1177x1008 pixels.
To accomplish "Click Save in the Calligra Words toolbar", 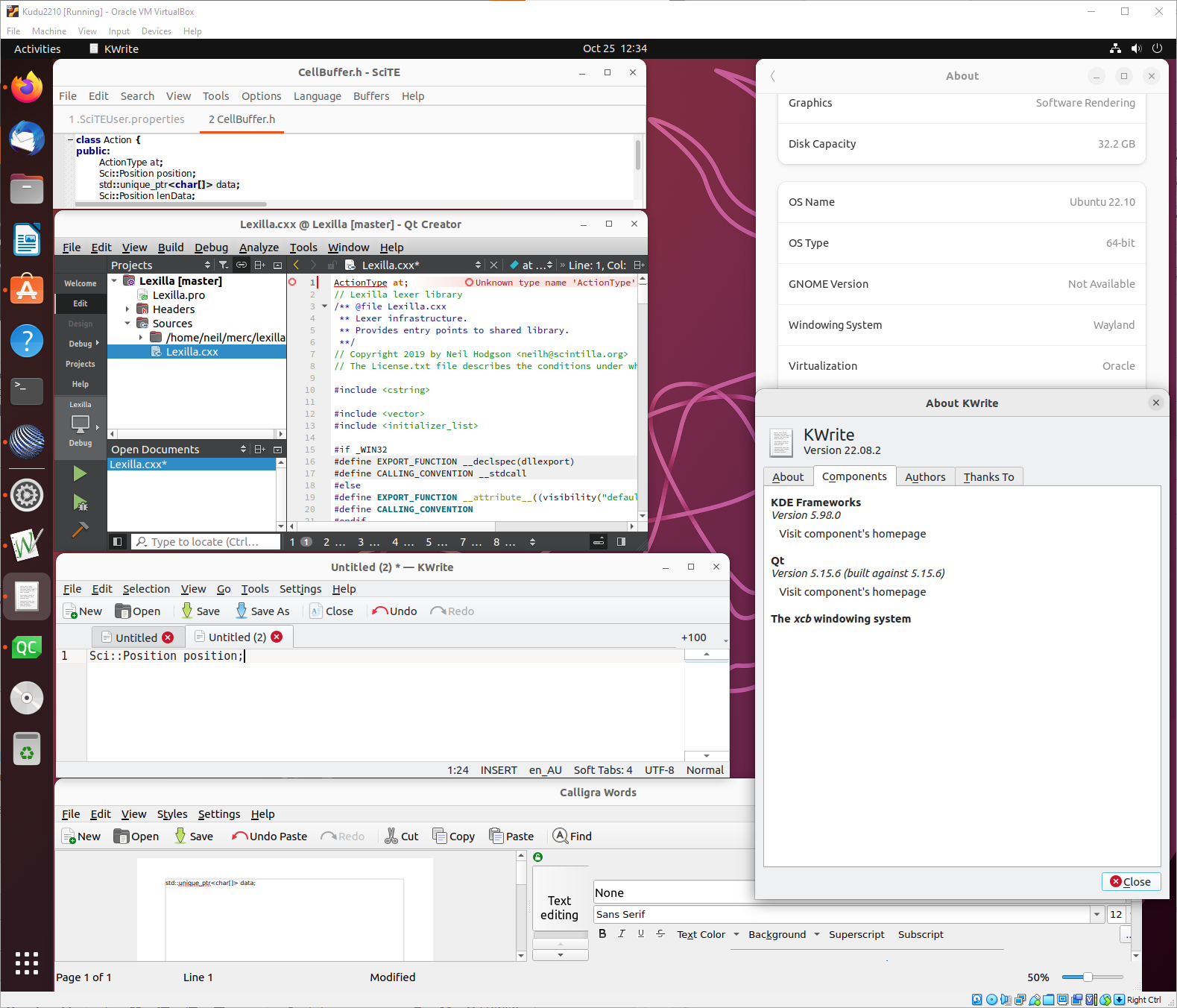I will 194,837.
